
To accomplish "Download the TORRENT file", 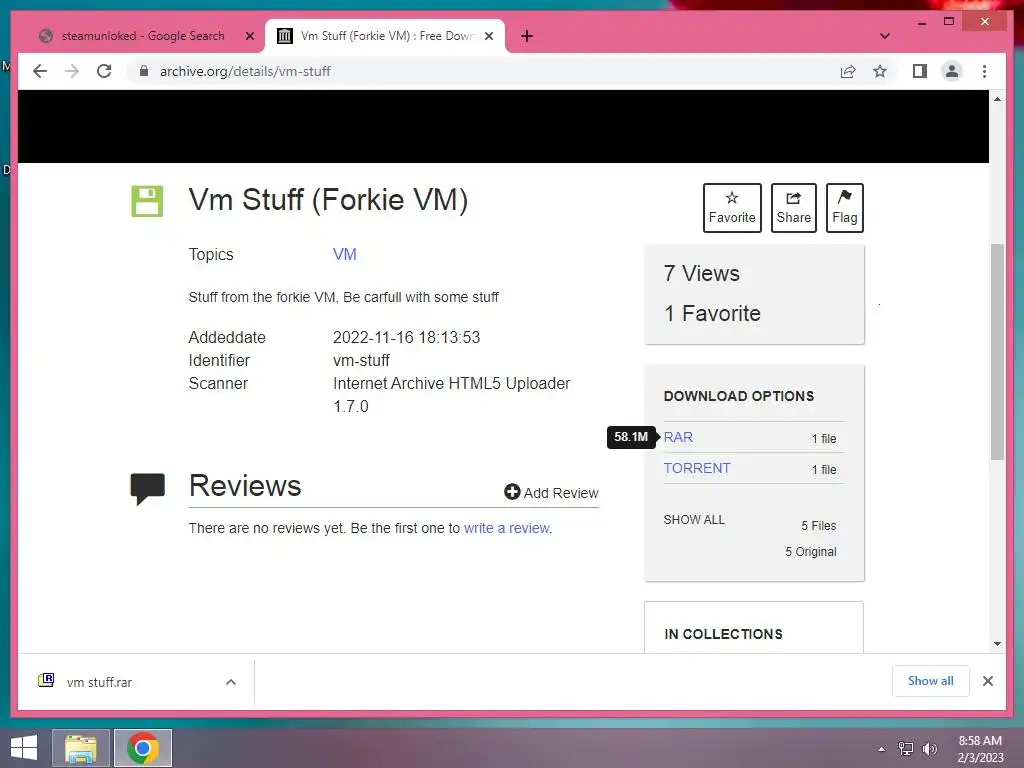I will [x=697, y=468].
